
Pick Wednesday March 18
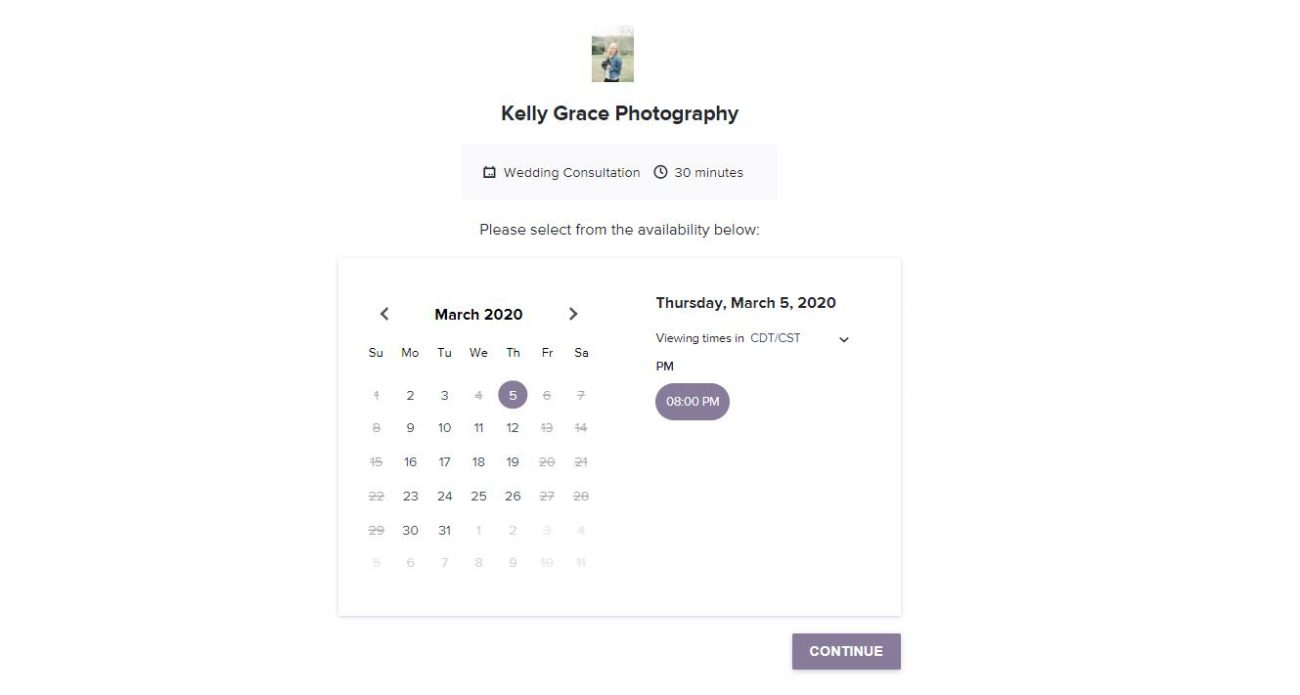click(x=478, y=462)
